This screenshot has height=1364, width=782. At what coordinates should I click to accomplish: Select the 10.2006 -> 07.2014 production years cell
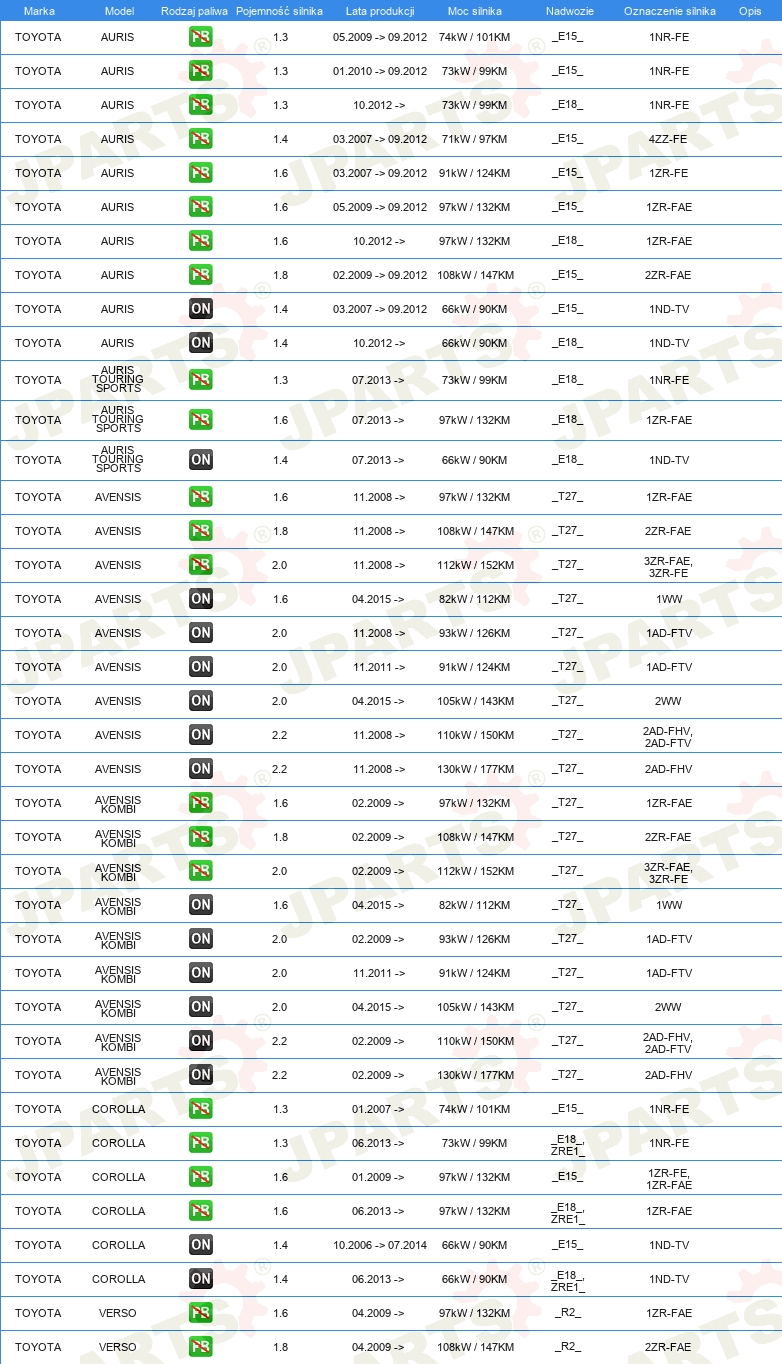point(380,1245)
